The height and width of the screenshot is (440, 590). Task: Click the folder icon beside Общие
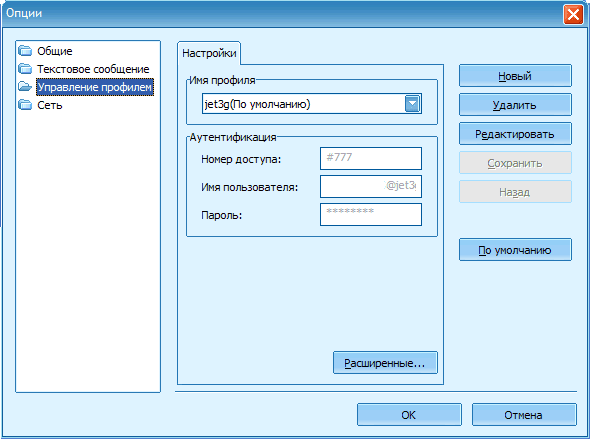25,50
